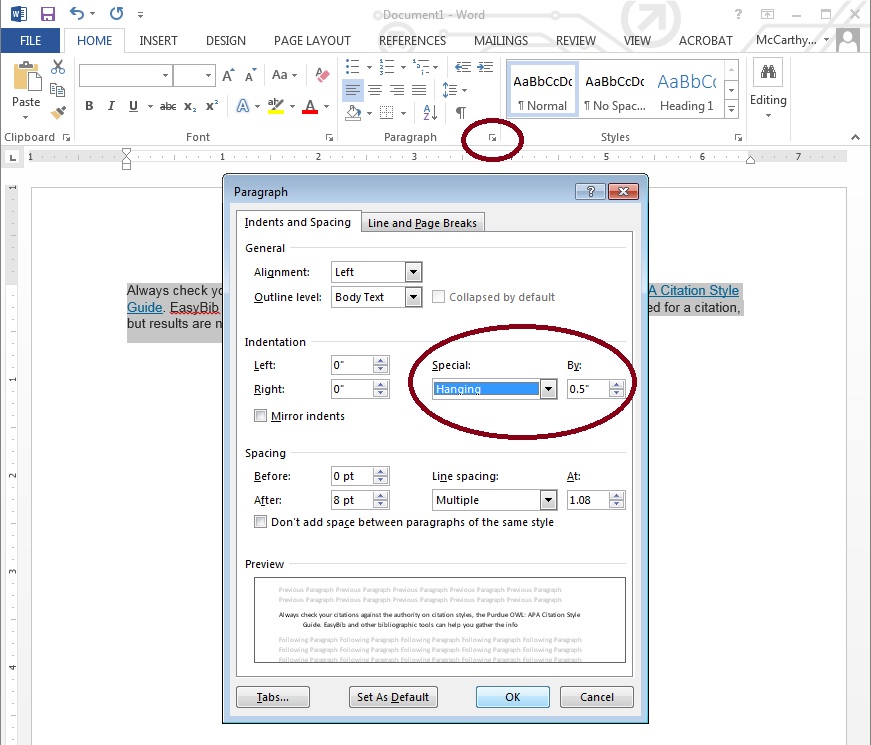Click the OK button
Image resolution: width=871 pixels, height=745 pixels.
512,697
